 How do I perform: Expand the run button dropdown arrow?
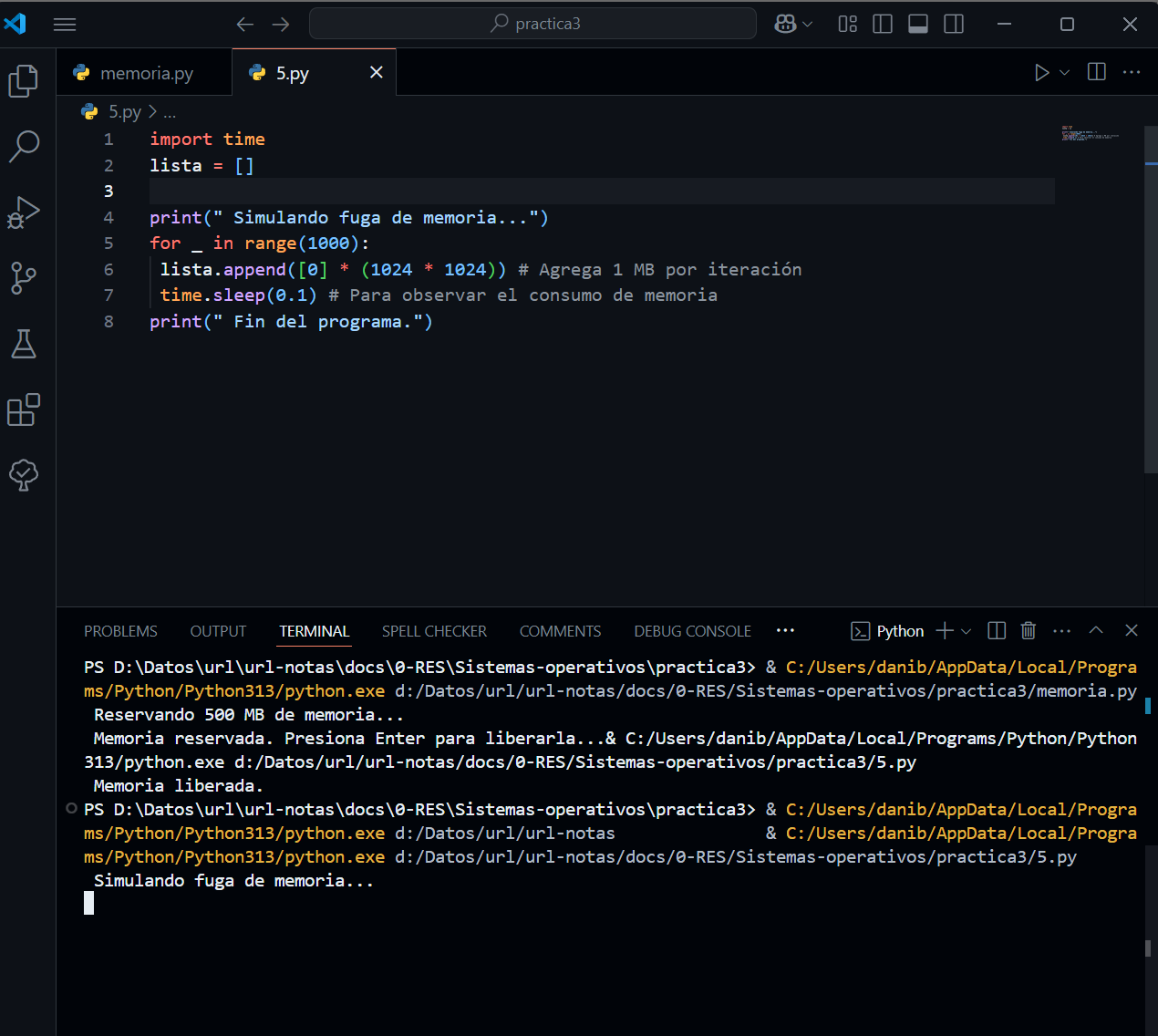pyautogui.click(x=1064, y=72)
